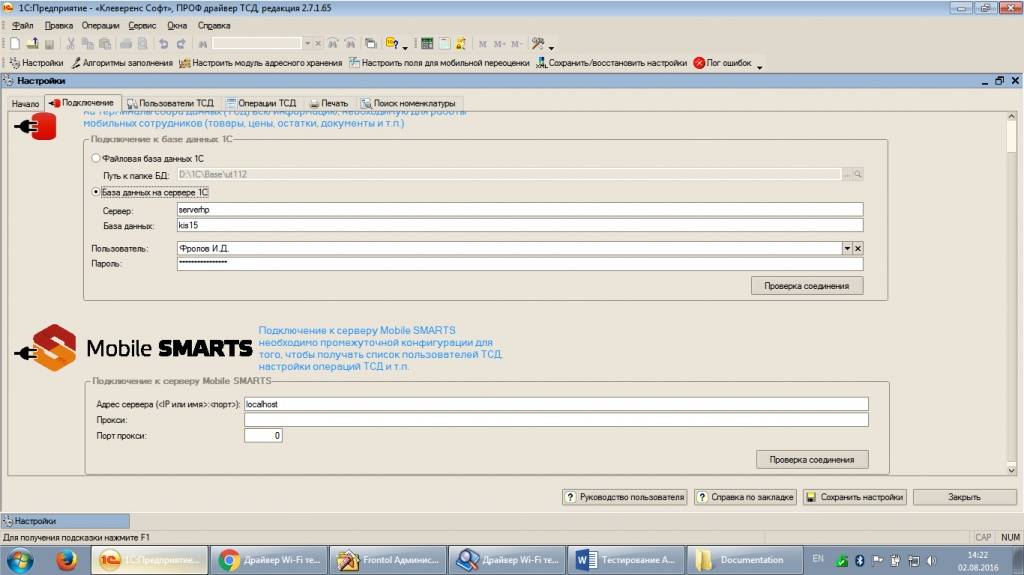
Task: Expand the Пользователь dropdown list
Action: 846,248
